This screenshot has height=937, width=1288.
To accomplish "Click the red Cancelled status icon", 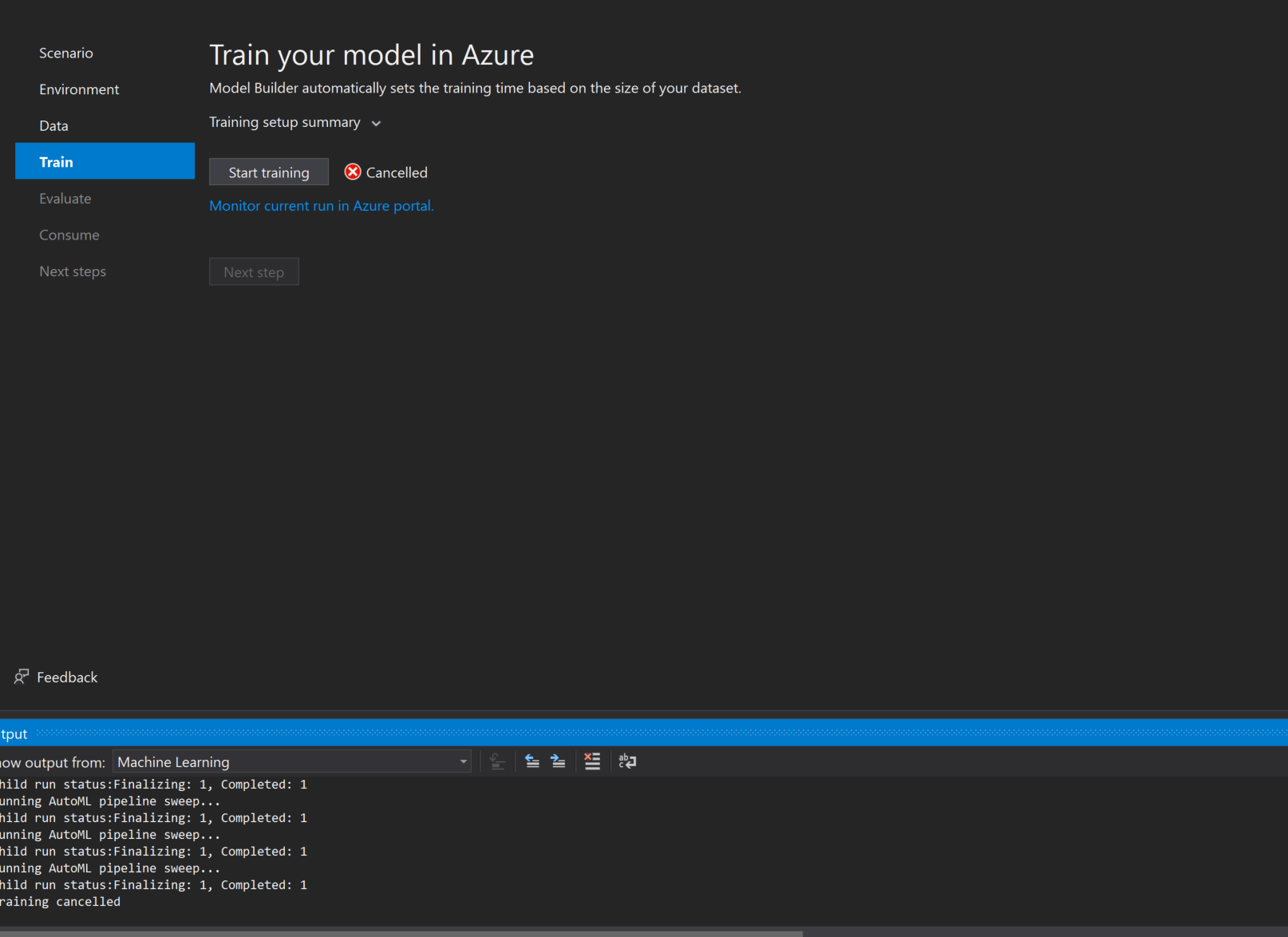I will (353, 172).
